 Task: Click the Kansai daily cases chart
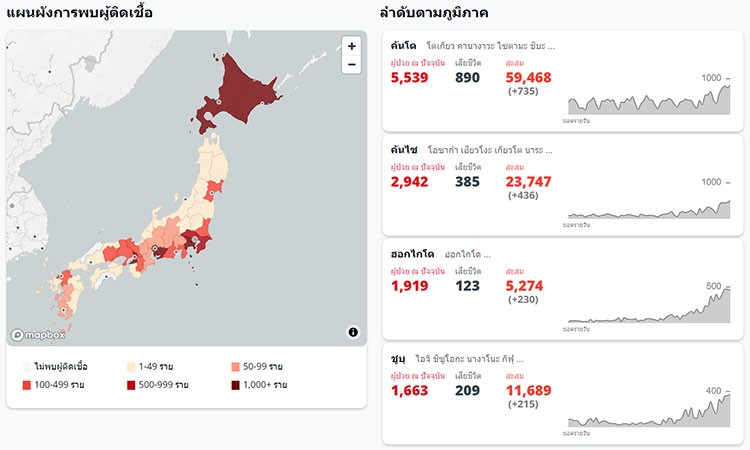(x=649, y=209)
